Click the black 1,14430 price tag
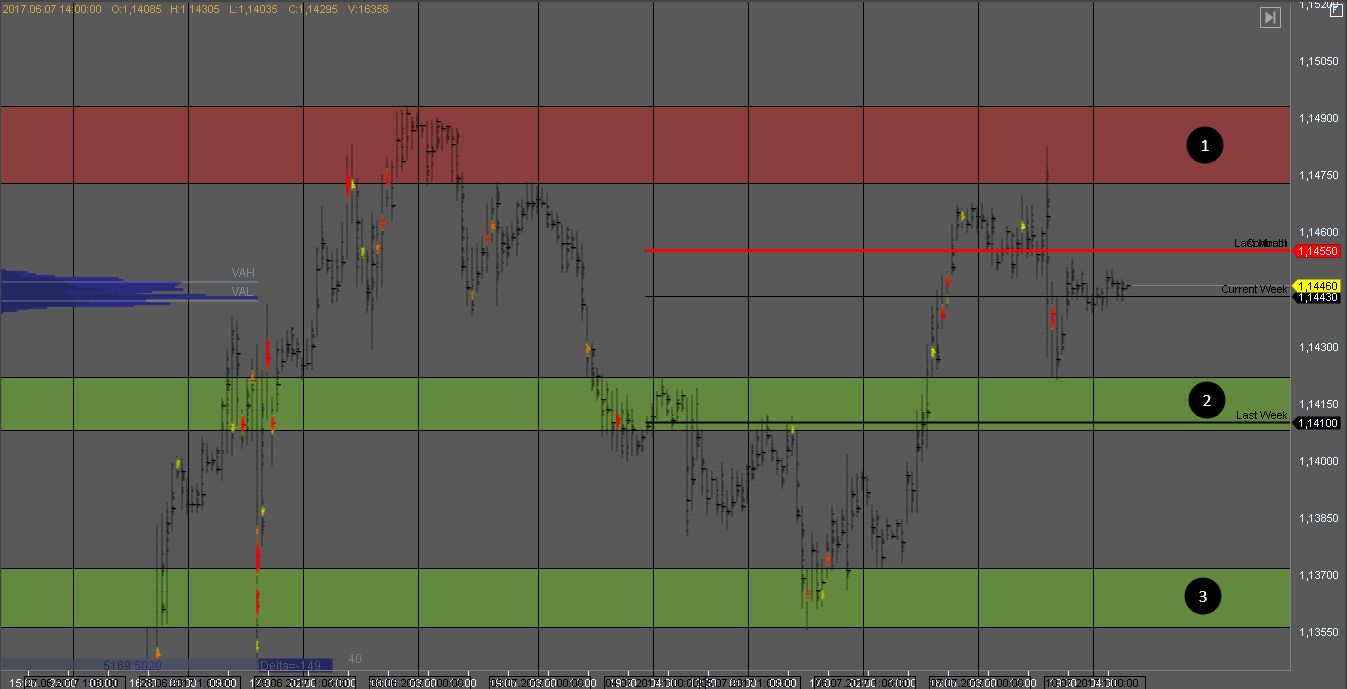The image size is (1347, 689). coord(1317,297)
